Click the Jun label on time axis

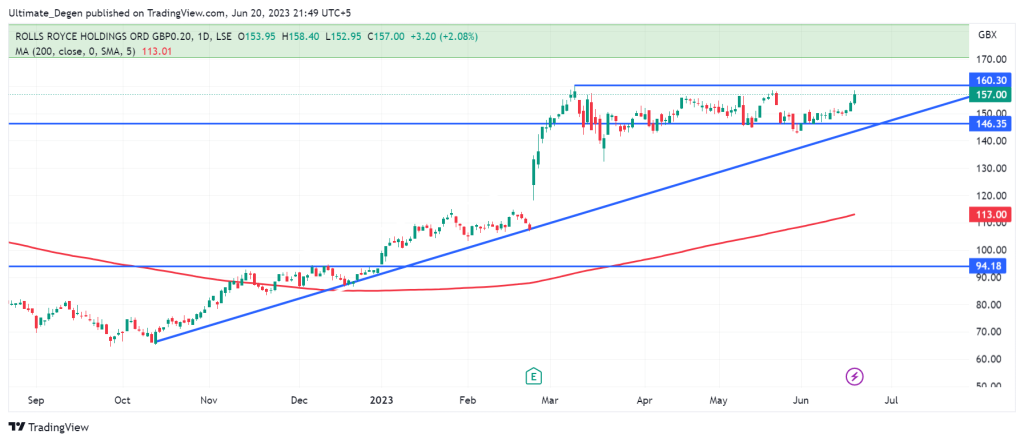[799, 402]
